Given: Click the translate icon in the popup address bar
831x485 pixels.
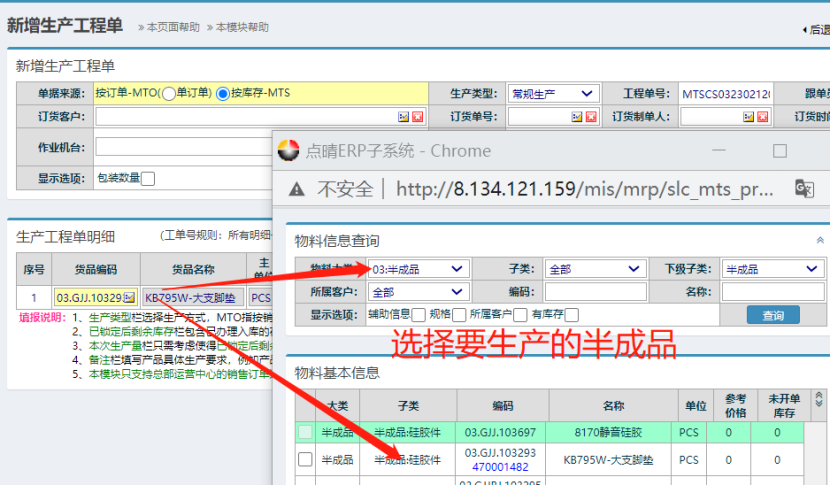Looking at the screenshot, I should point(804,189).
